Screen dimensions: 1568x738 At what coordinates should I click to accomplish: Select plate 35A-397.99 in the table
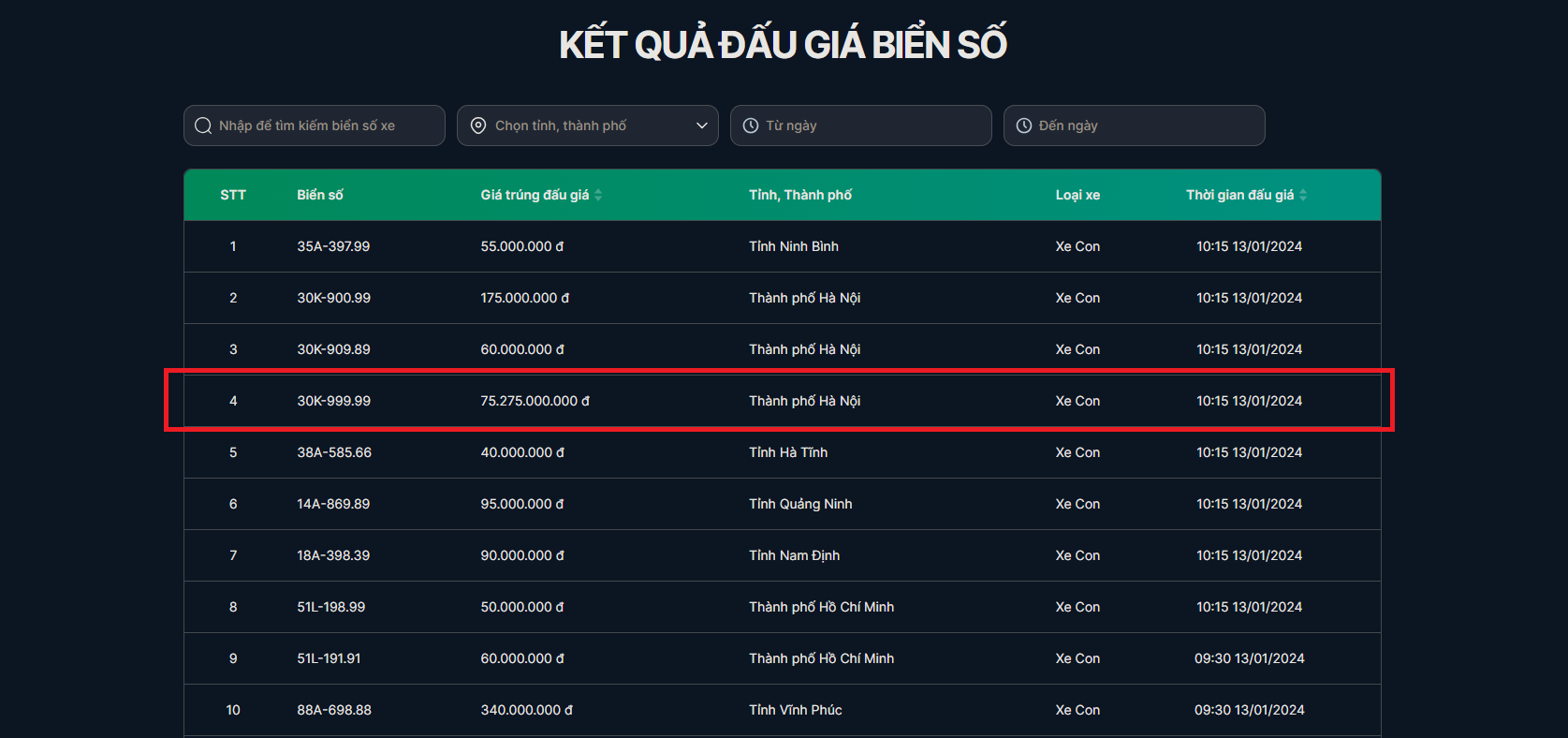pyautogui.click(x=333, y=246)
